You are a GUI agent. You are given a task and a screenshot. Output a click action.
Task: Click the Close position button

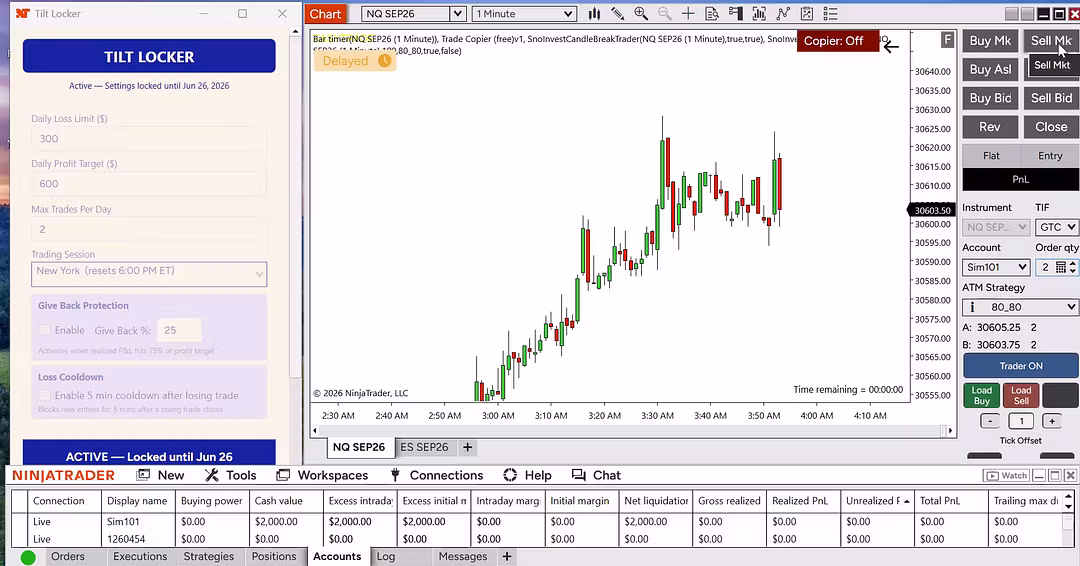(x=1051, y=127)
